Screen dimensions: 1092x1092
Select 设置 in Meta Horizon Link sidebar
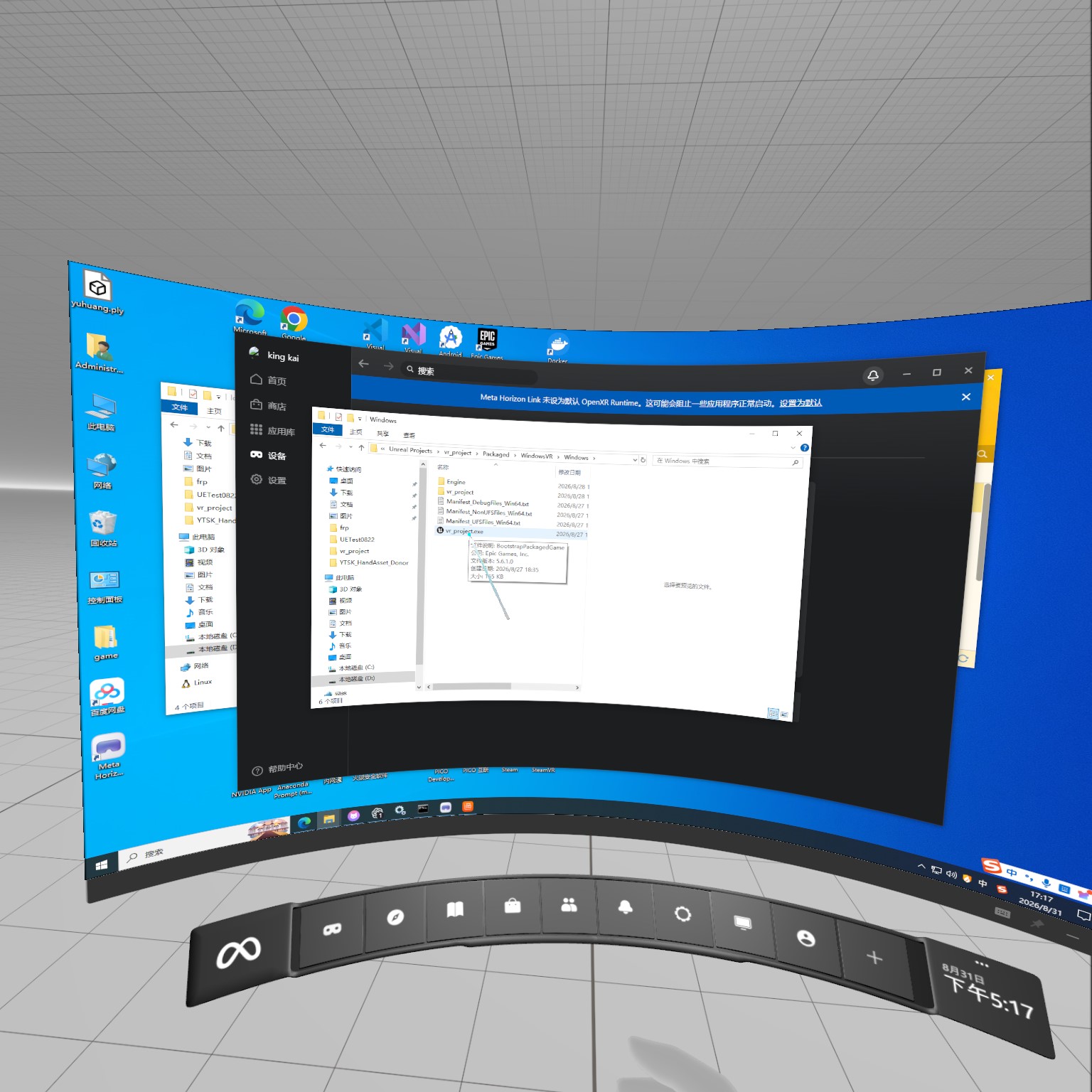point(269,481)
